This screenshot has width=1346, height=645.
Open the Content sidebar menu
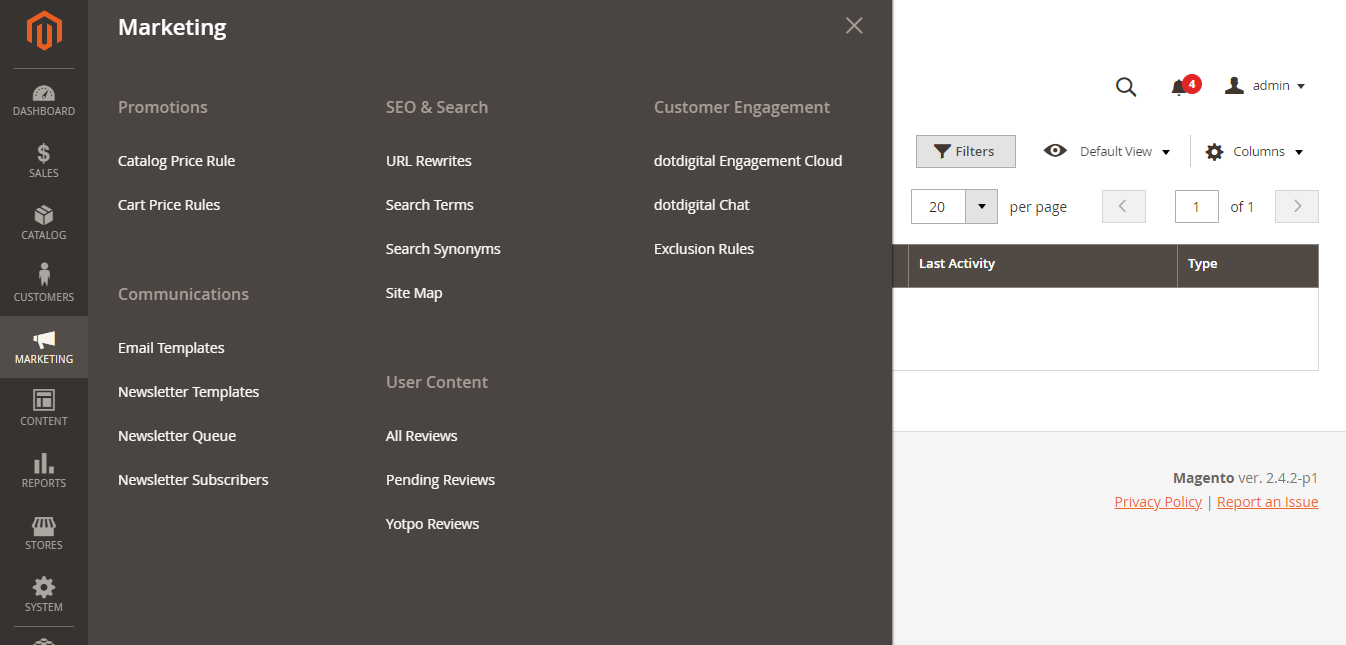click(x=44, y=410)
